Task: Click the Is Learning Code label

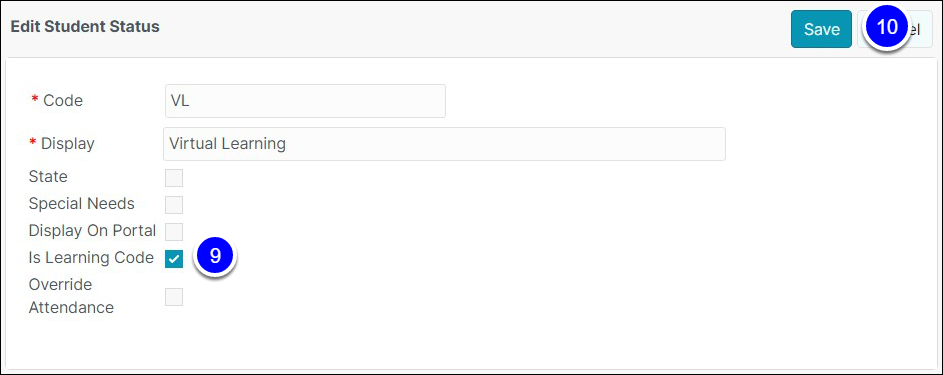Action: coord(91,258)
